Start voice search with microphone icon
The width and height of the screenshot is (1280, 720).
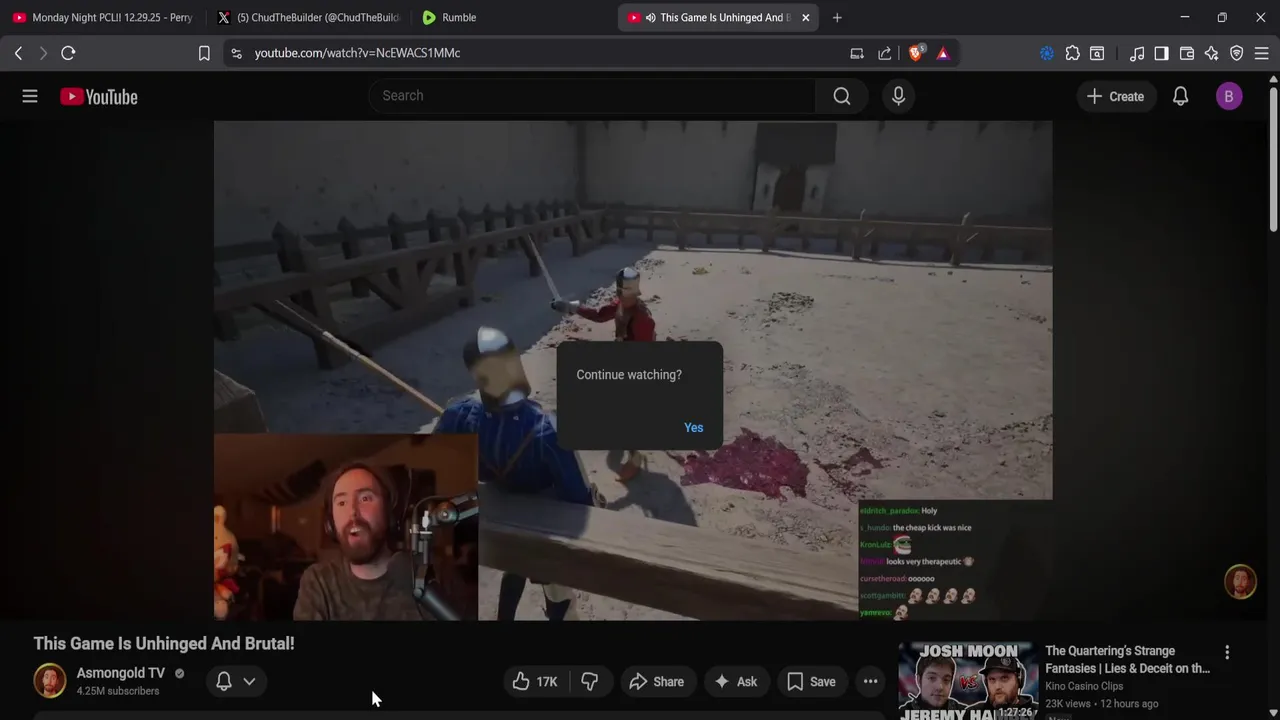tap(898, 95)
